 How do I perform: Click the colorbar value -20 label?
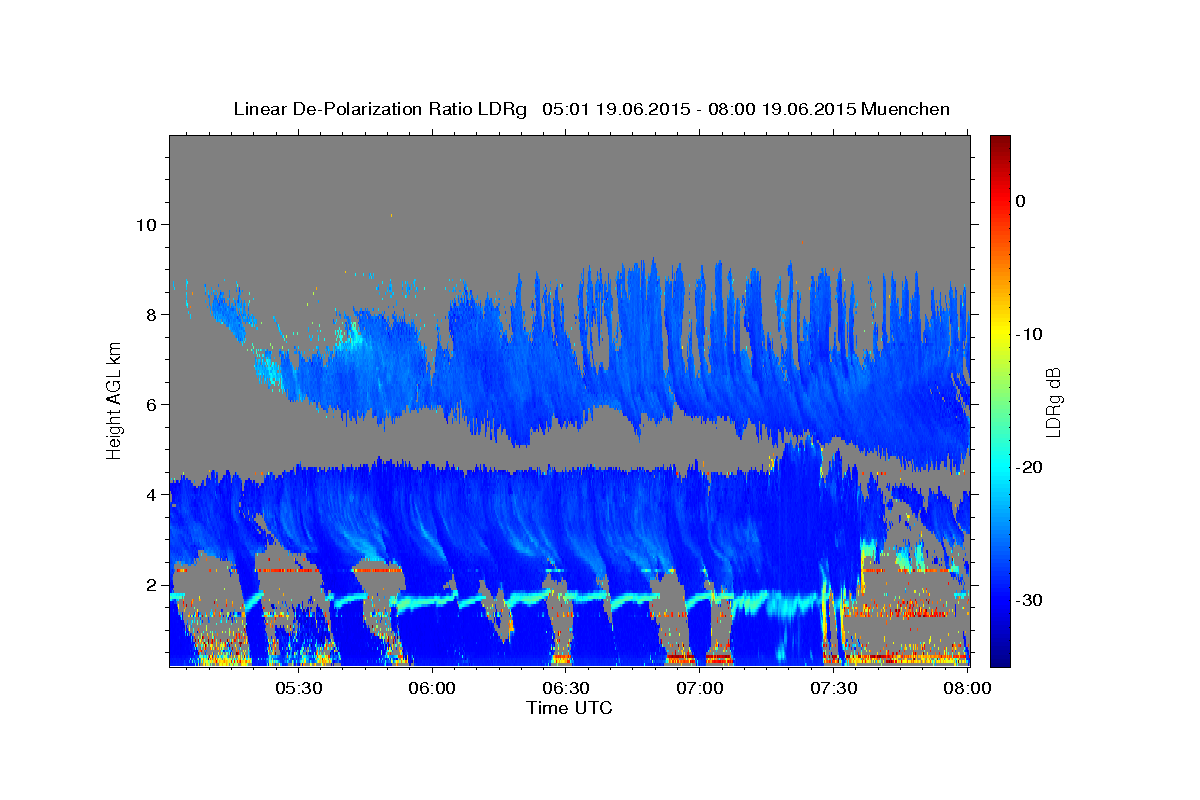pos(1029,467)
